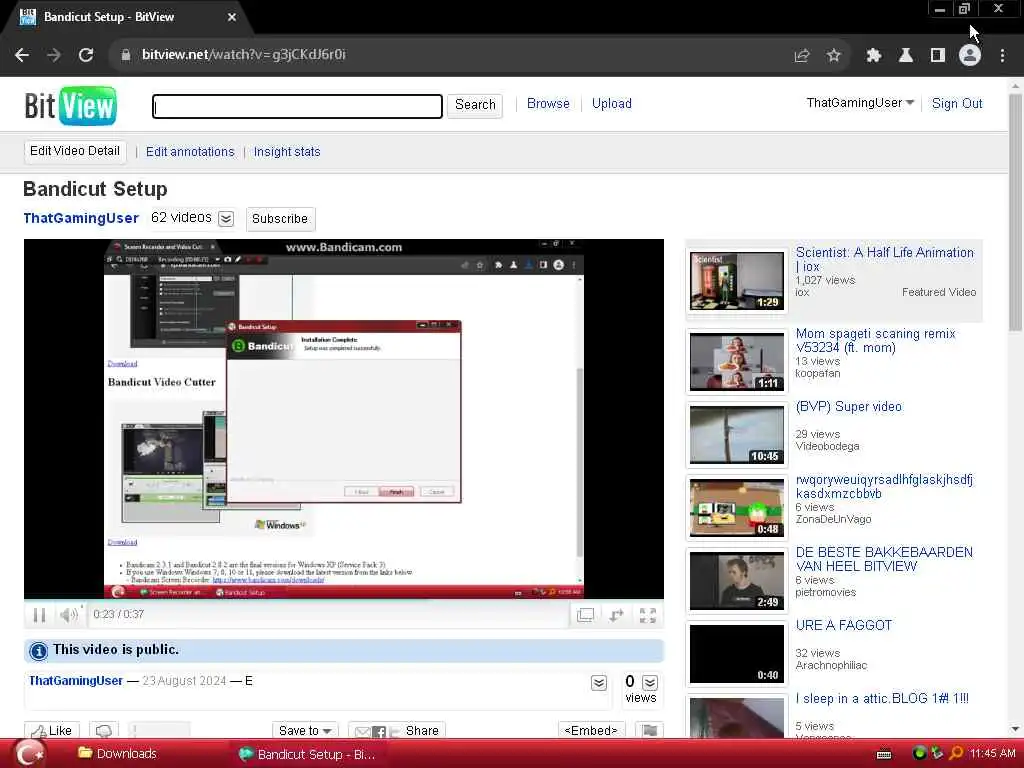Click the dislike thumbs-down button
The width and height of the screenshot is (1024, 768).
[104, 730]
